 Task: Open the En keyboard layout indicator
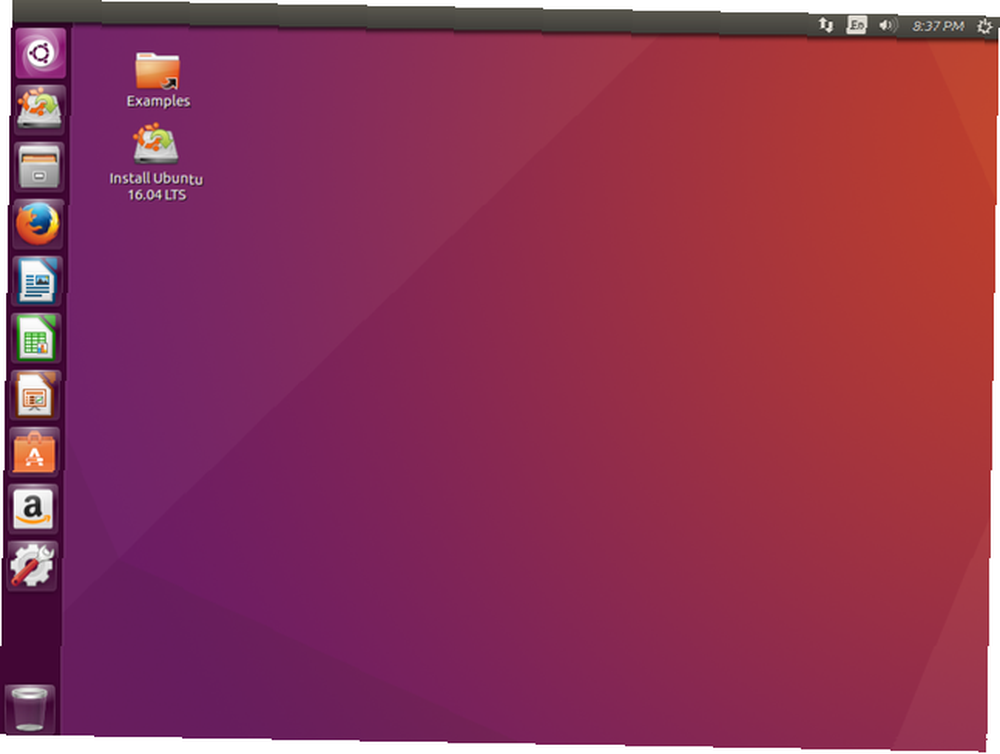pyautogui.click(x=856, y=25)
